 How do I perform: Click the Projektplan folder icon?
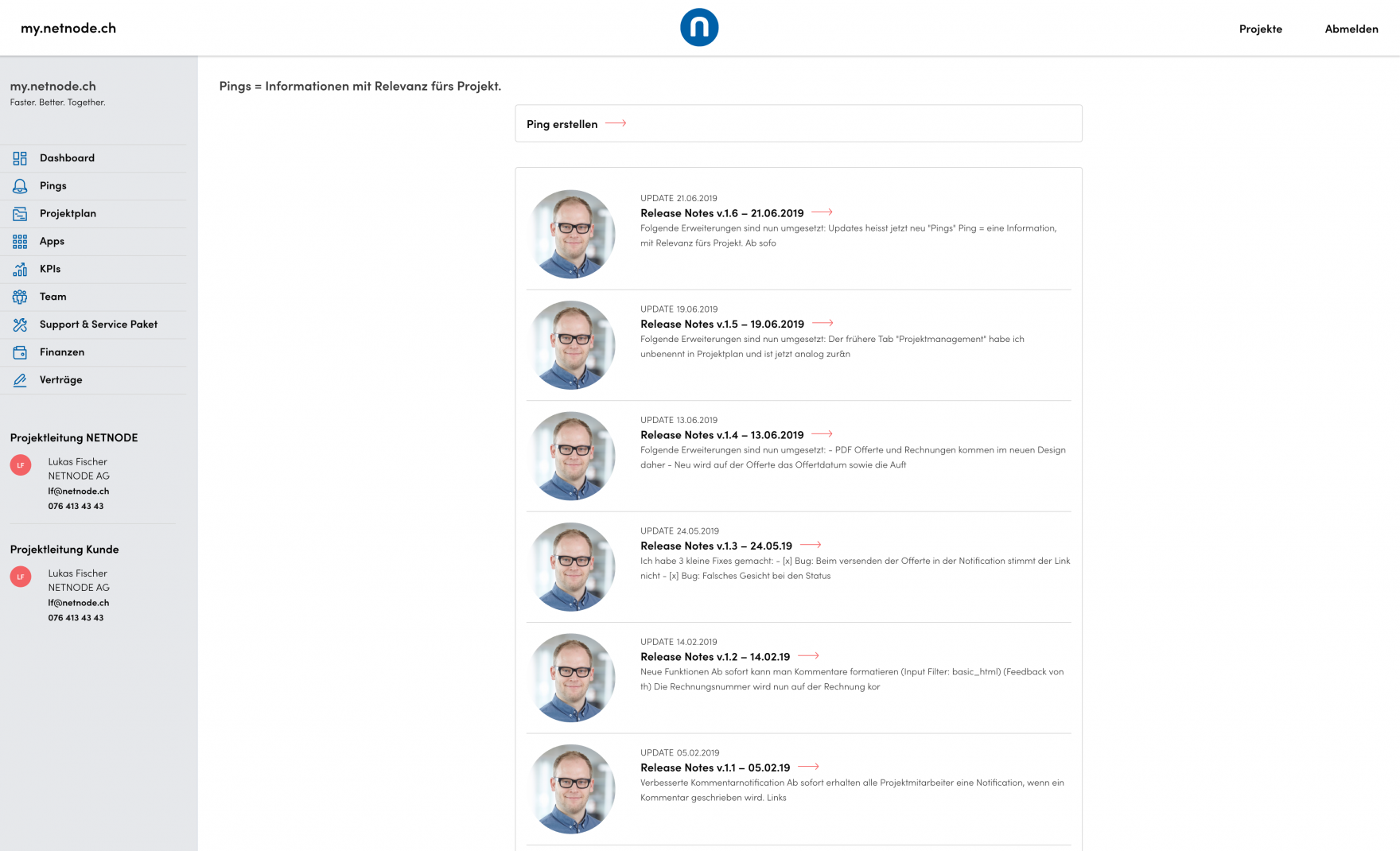tap(20, 214)
